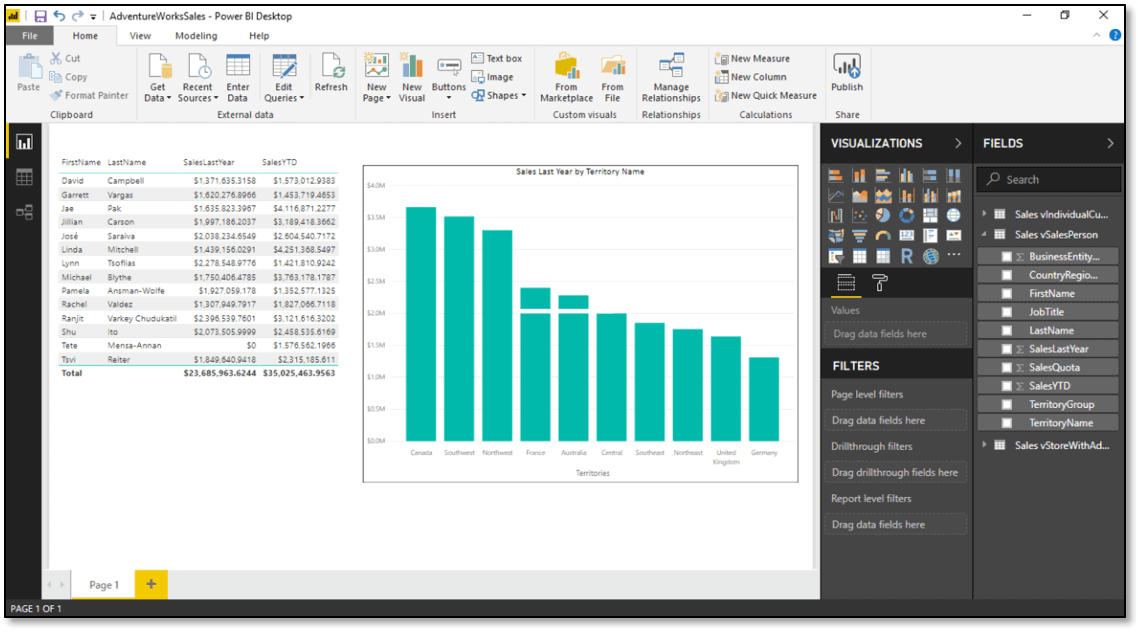Select the globe map visual
This screenshot has height=632, width=1138.
[954, 216]
